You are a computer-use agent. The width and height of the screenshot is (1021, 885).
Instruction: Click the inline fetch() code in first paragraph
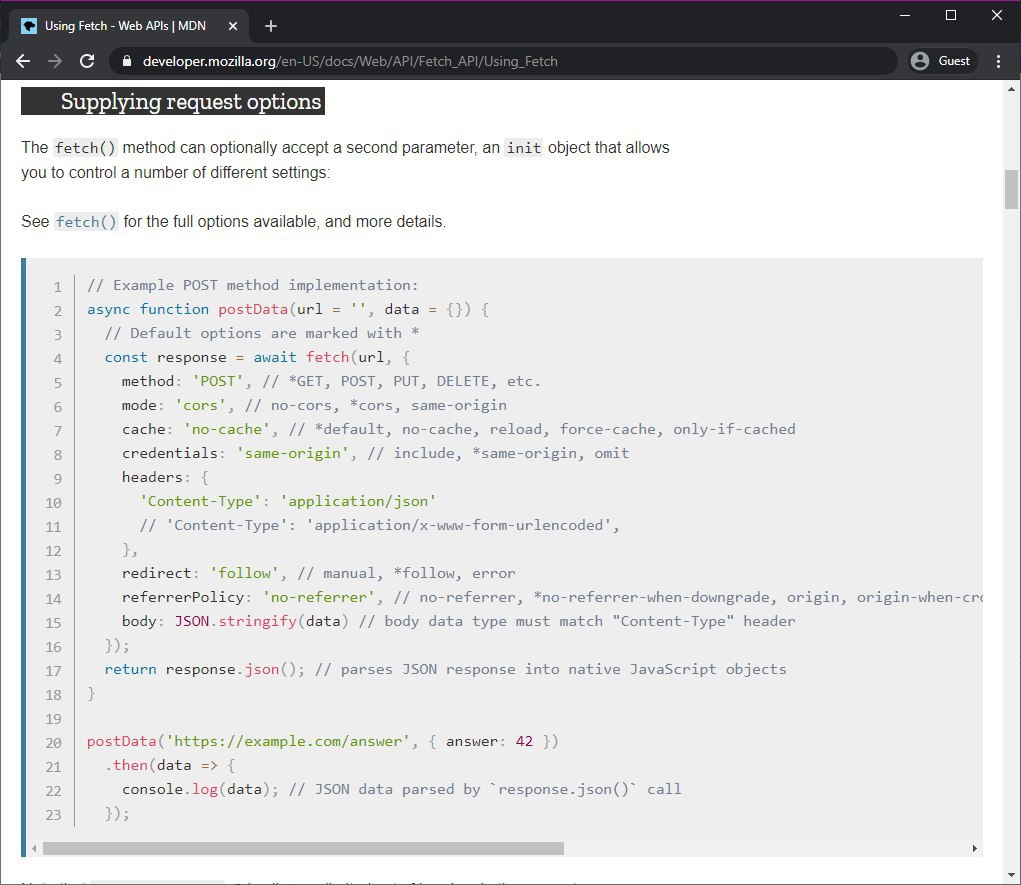pyautogui.click(x=85, y=148)
